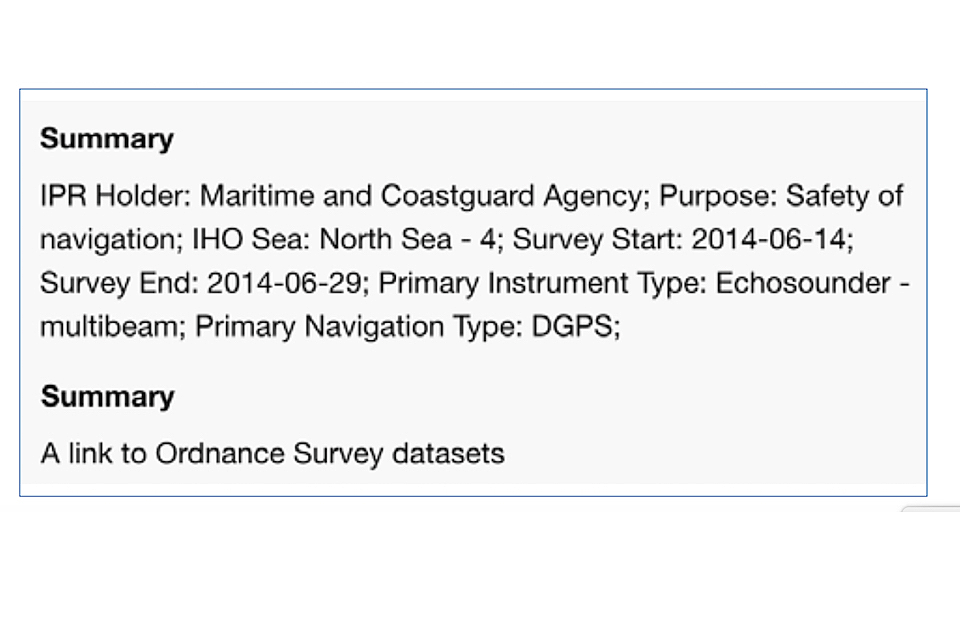Click the word "multibeam;"

113,327
